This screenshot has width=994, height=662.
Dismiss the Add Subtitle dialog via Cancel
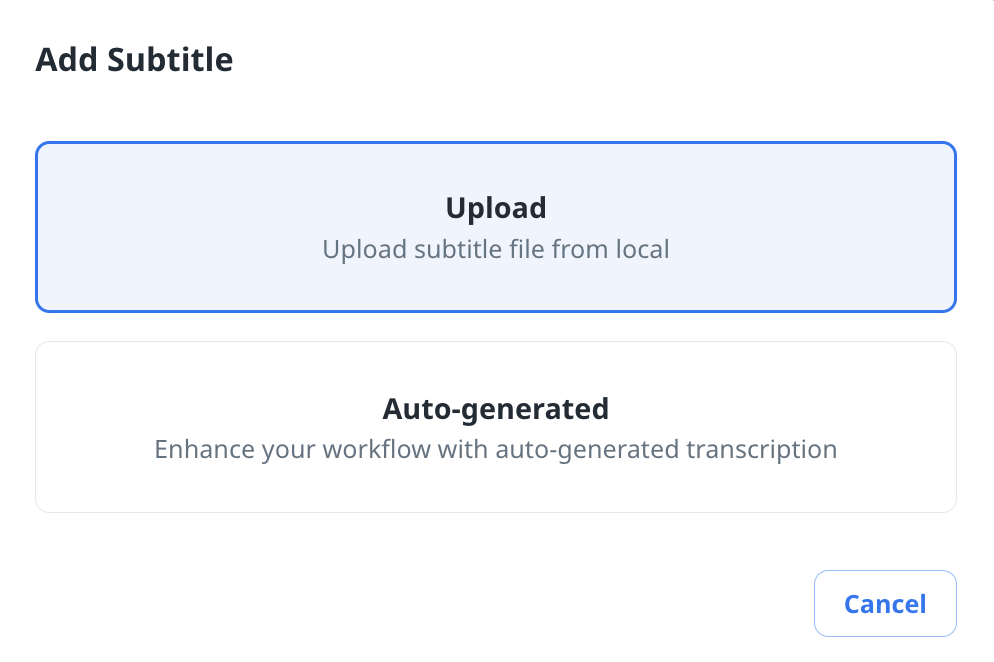[885, 604]
